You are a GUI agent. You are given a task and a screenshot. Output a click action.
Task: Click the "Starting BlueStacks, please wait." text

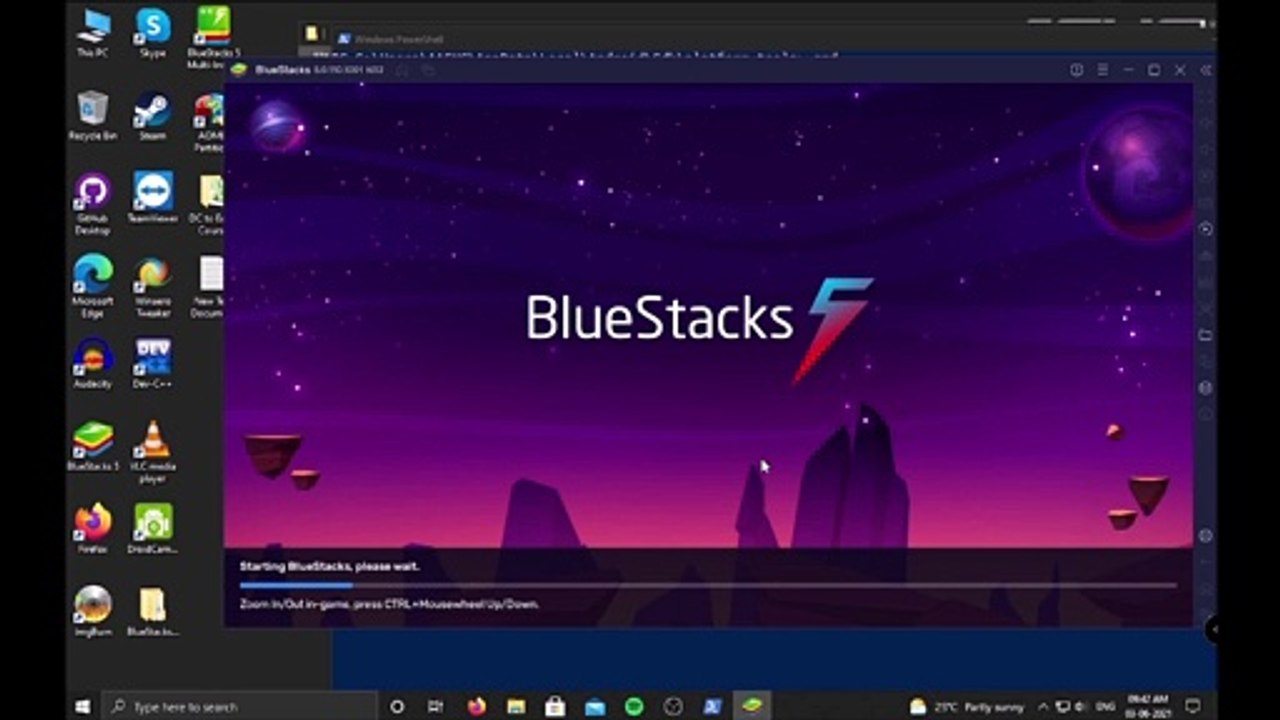[x=330, y=566]
